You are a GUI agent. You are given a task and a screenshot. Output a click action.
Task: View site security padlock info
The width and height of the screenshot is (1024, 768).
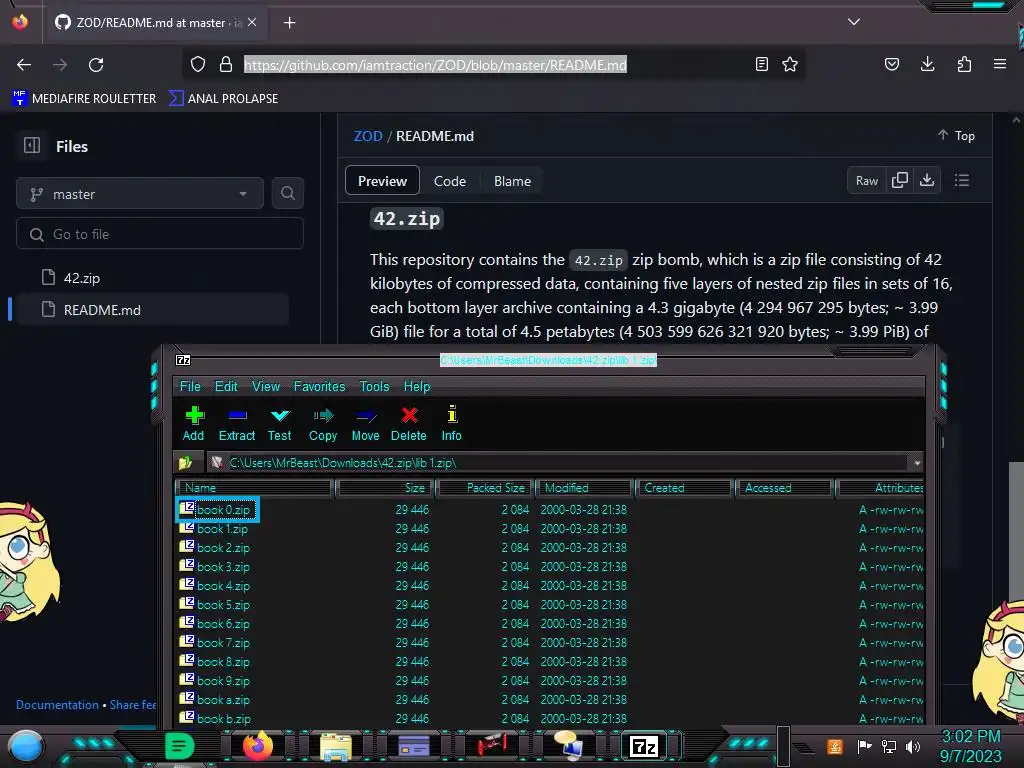(226, 64)
